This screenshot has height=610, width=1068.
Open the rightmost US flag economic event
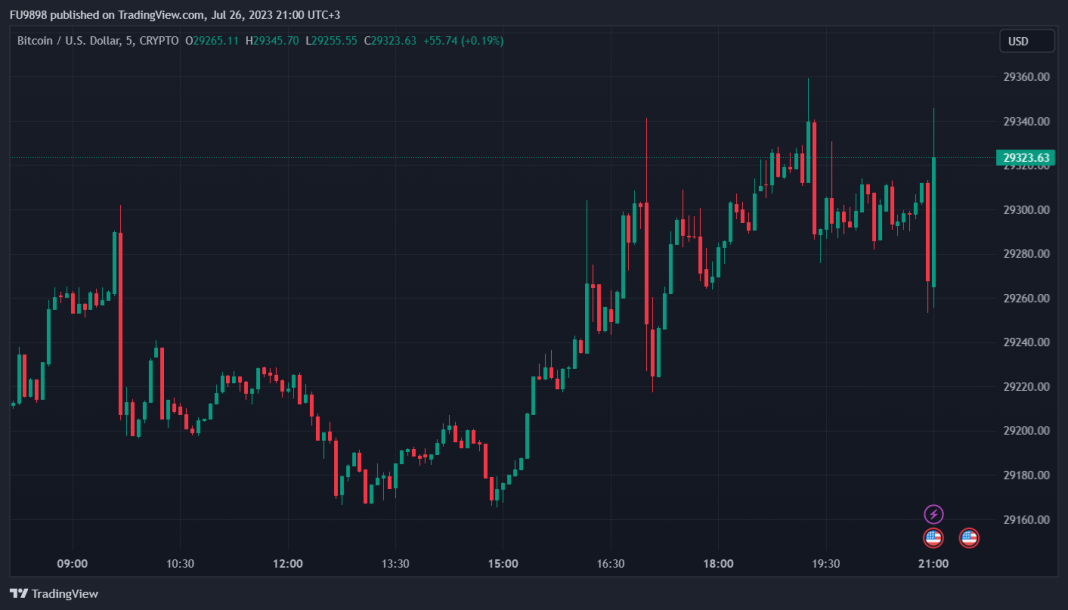click(969, 538)
